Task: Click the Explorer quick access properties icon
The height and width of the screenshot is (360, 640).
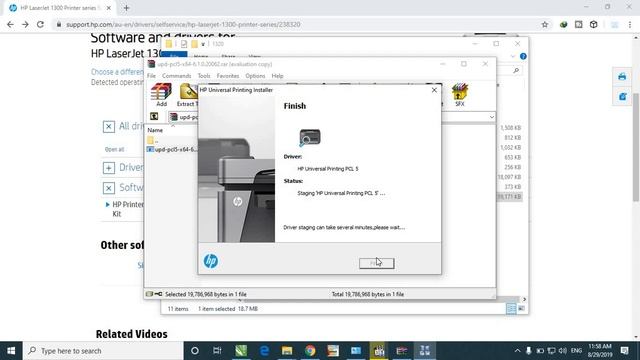Action: click(184, 44)
